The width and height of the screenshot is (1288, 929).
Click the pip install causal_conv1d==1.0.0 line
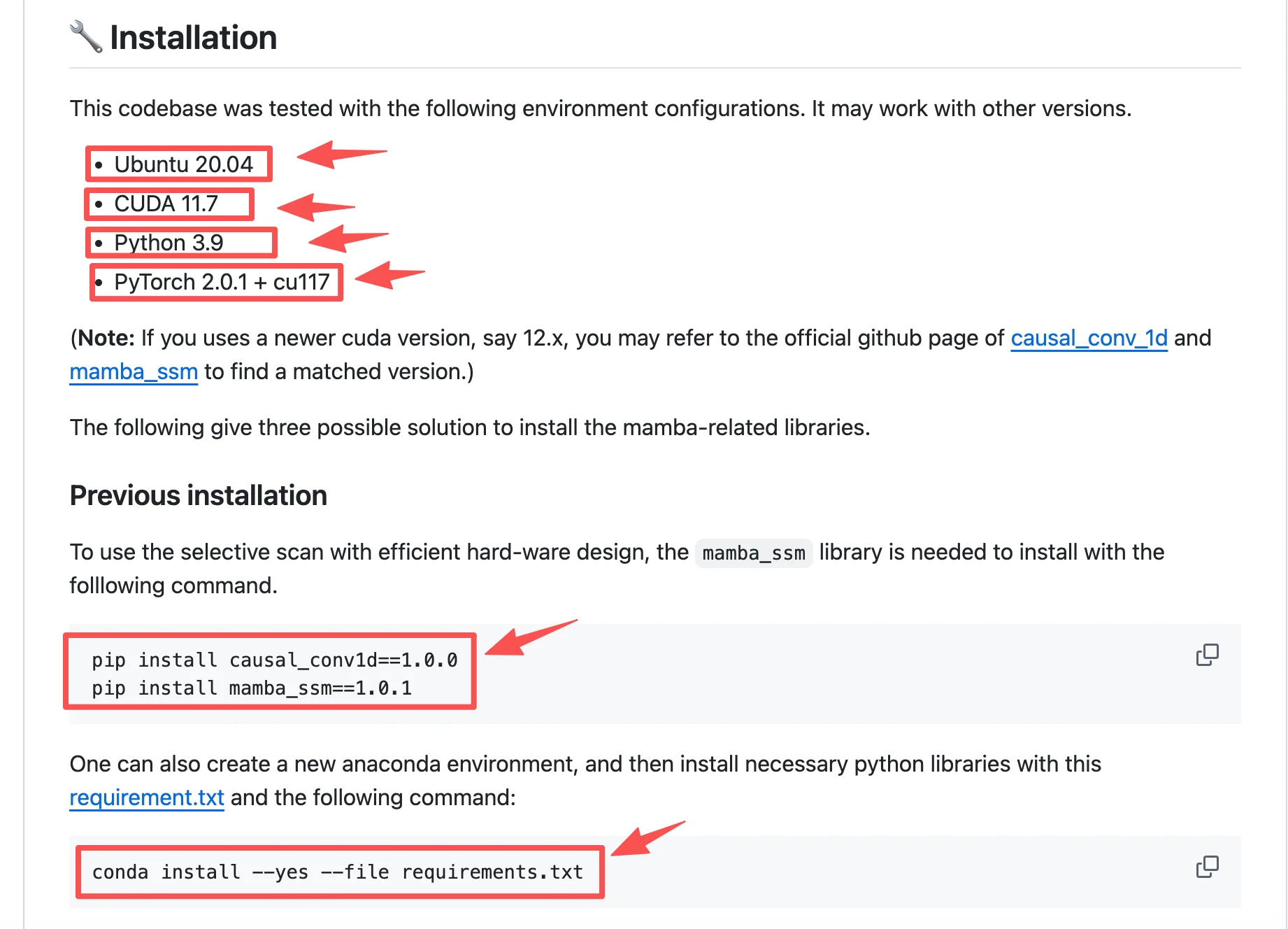(x=275, y=660)
